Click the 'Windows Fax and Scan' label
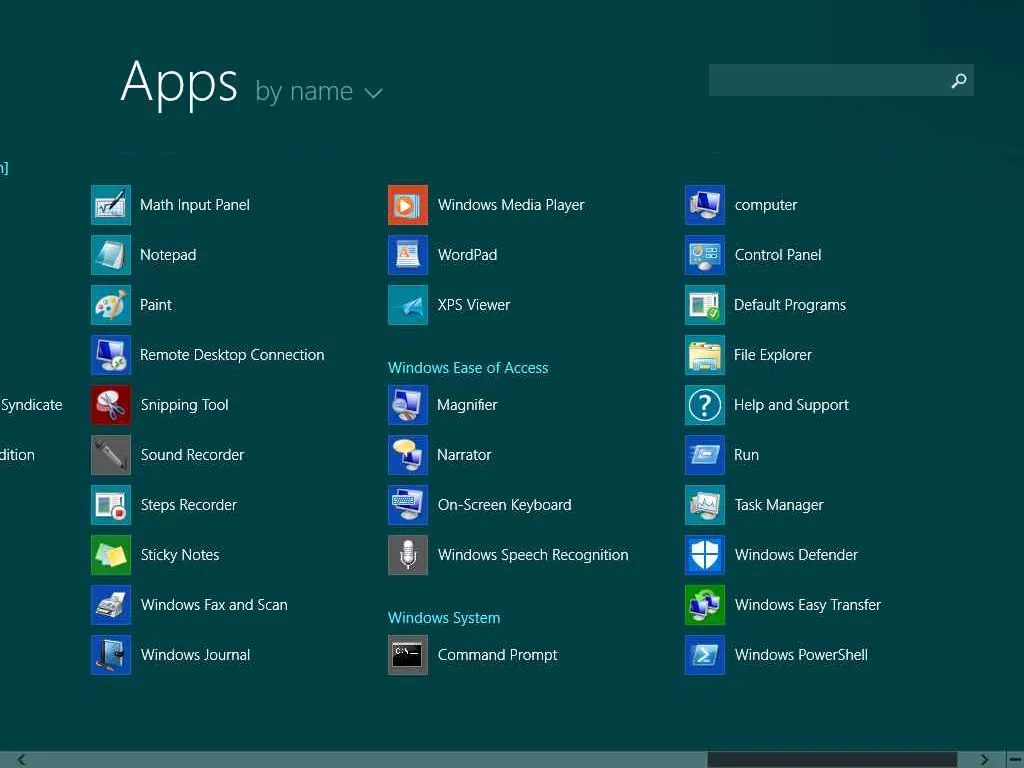The height and width of the screenshot is (768, 1024). point(214,605)
